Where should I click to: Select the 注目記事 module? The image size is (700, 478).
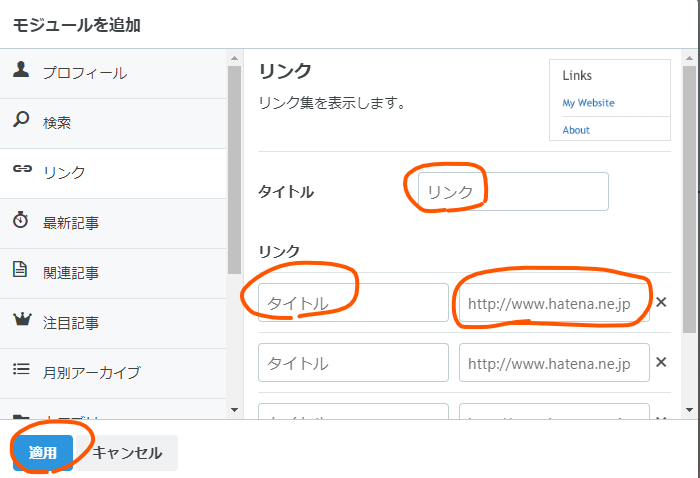113,324
